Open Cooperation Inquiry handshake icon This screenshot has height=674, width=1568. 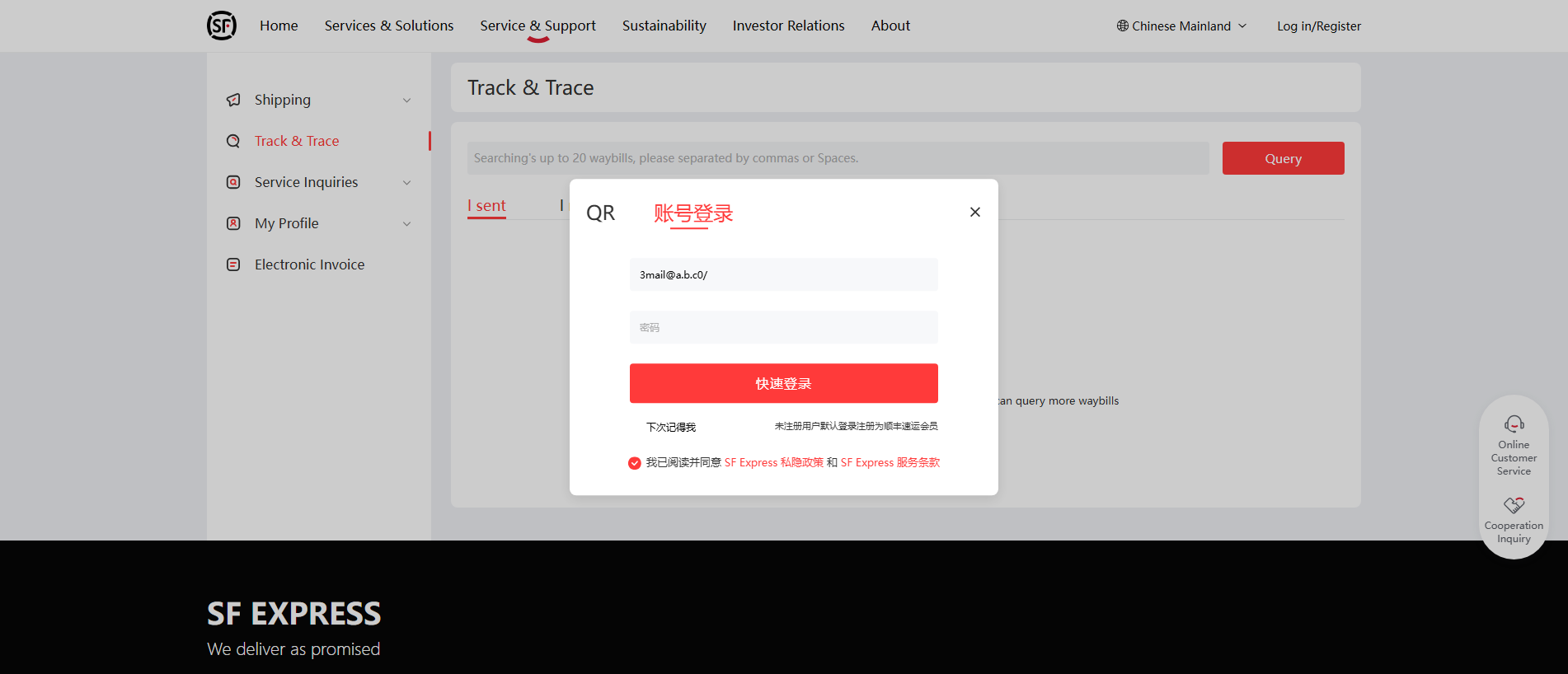[1514, 505]
